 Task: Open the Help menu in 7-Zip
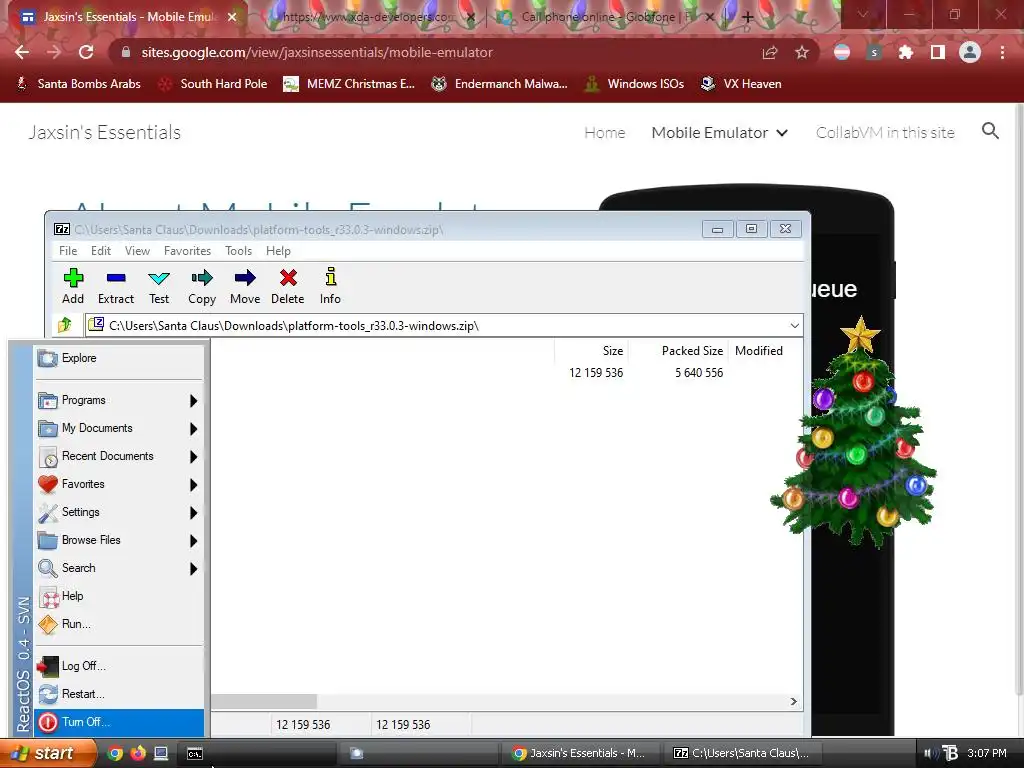tap(278, 251)
